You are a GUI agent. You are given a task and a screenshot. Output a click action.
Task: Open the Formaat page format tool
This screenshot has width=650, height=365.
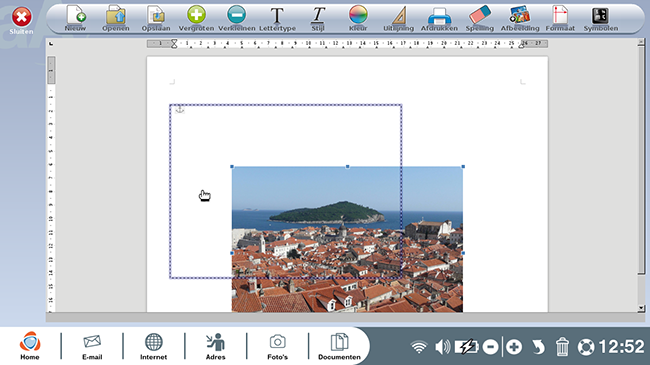click(560, 18)
